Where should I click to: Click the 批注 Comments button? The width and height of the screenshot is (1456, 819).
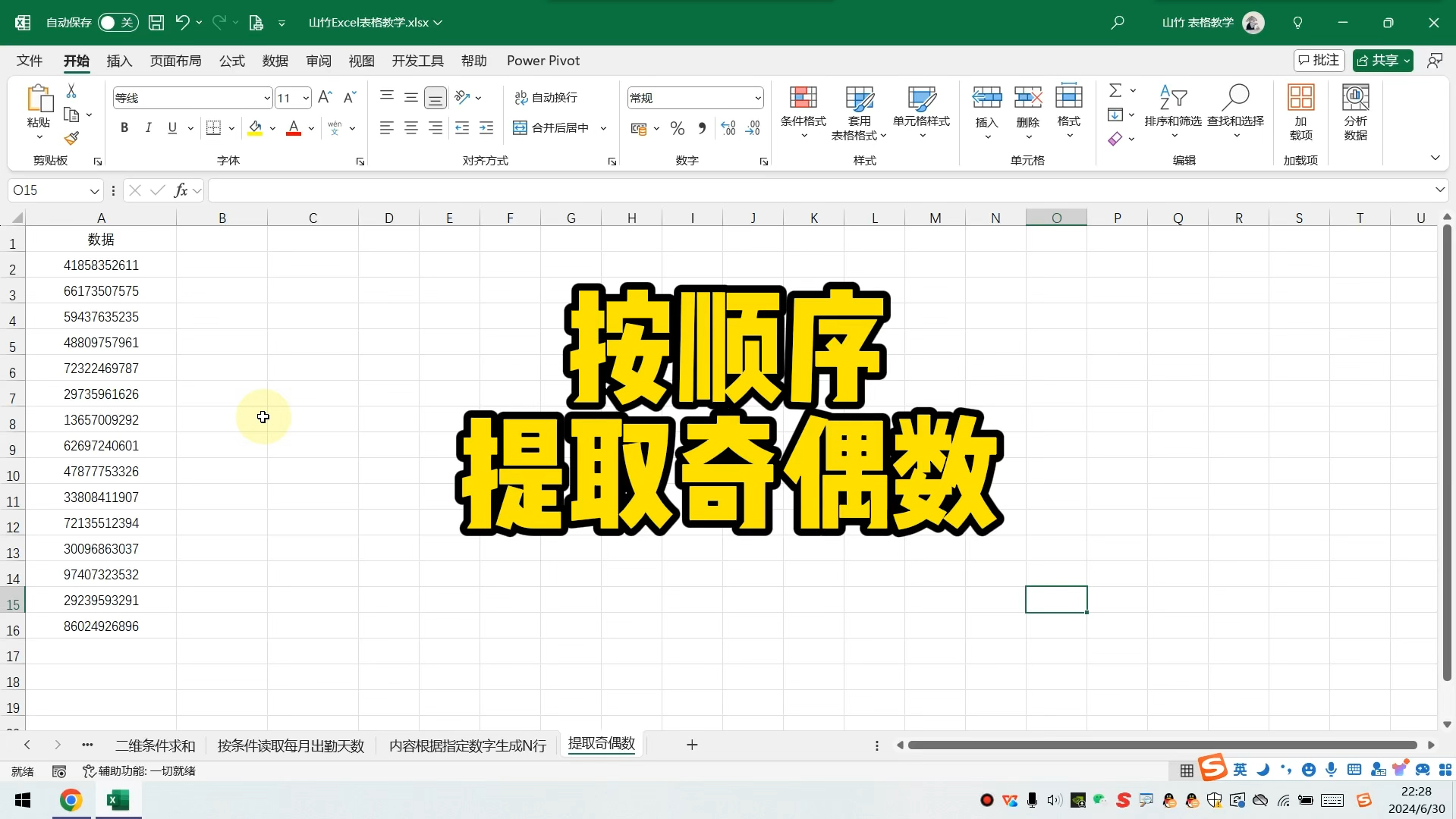pos(1319,60)
